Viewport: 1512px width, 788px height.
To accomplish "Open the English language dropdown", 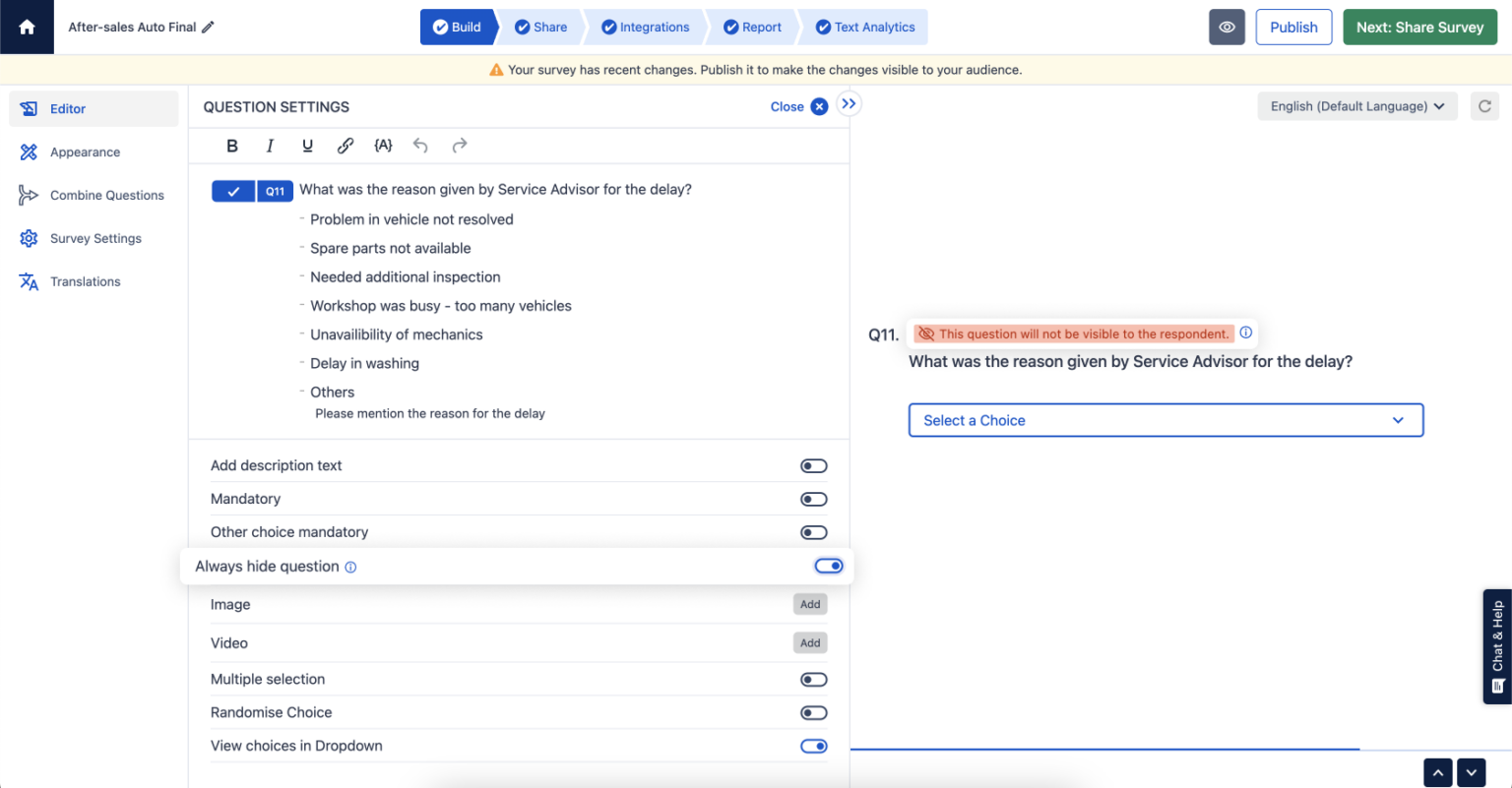I will click(x=1356, y=105).
